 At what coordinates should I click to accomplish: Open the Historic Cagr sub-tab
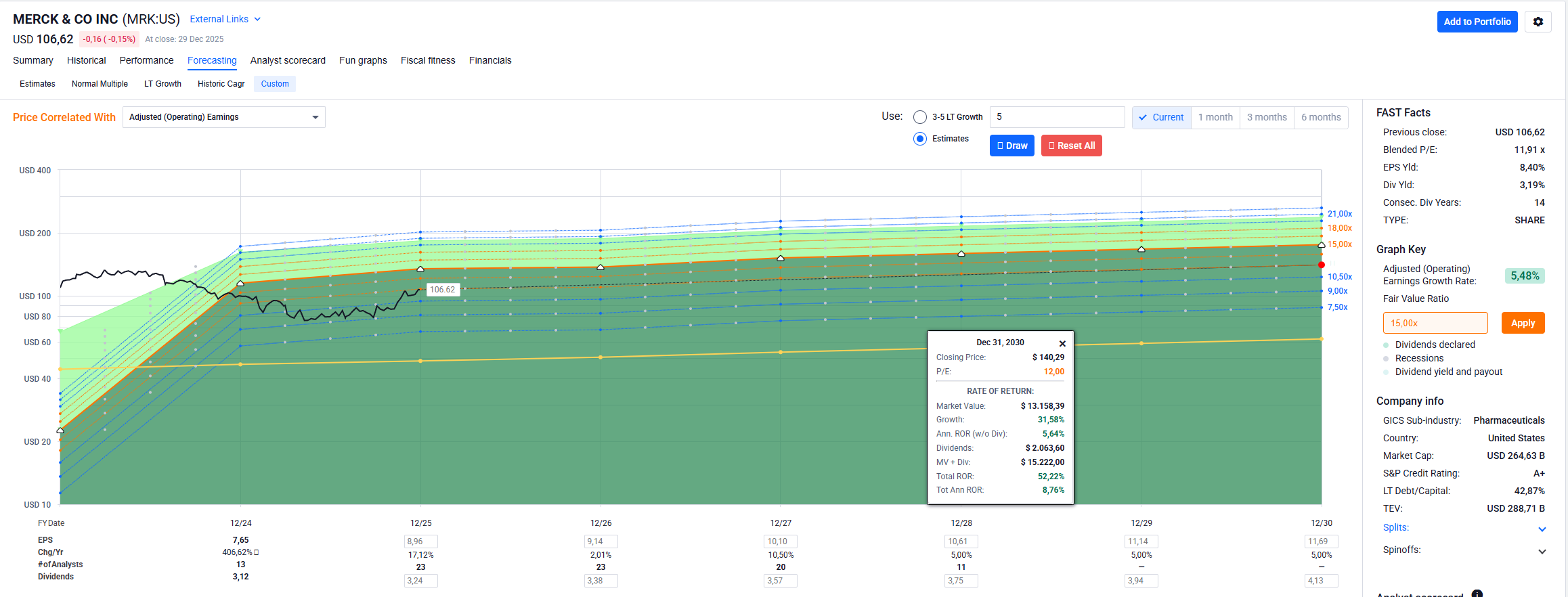pyautogui.click(x=221, y=84)
